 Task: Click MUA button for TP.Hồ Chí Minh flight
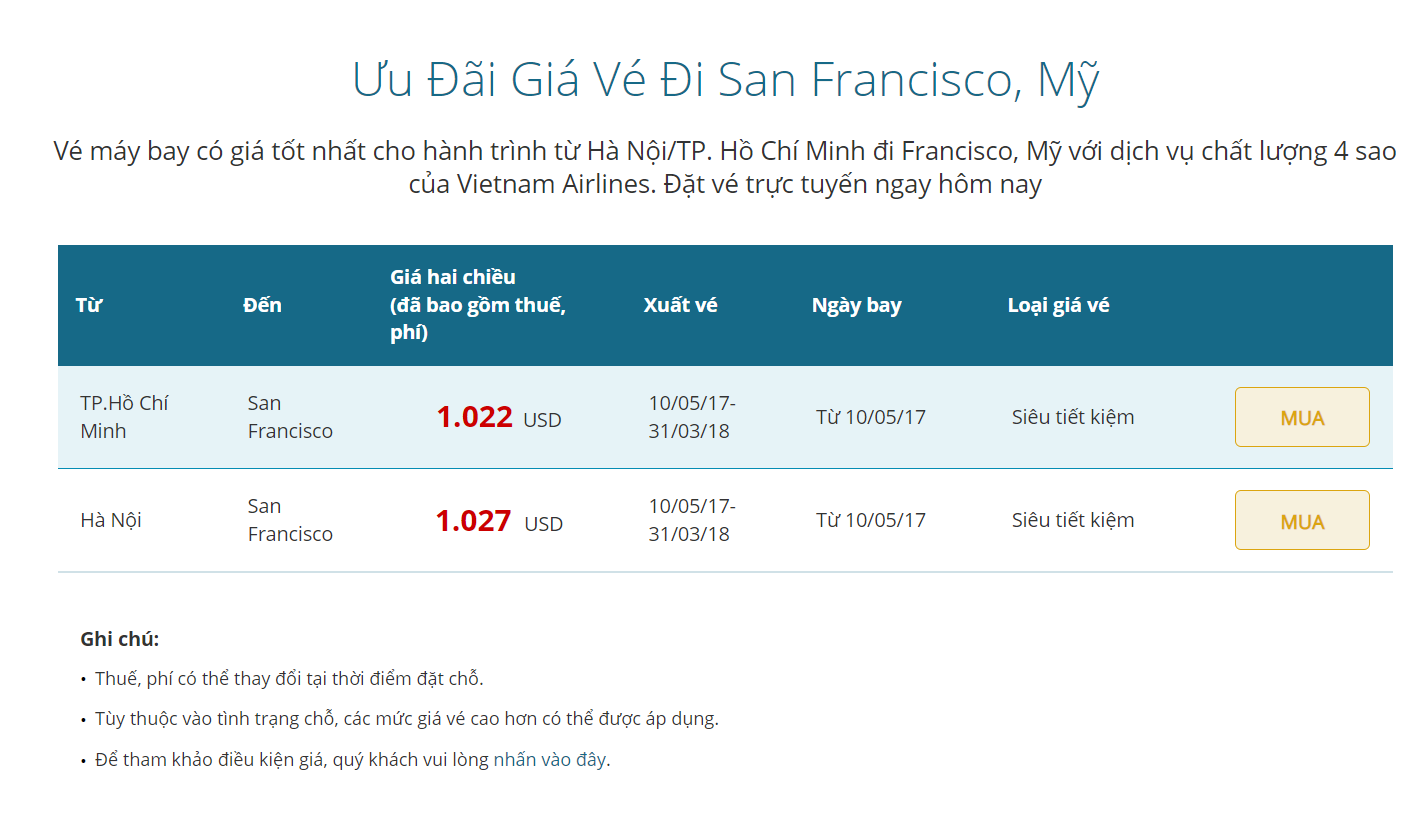tap(1301, 417)
